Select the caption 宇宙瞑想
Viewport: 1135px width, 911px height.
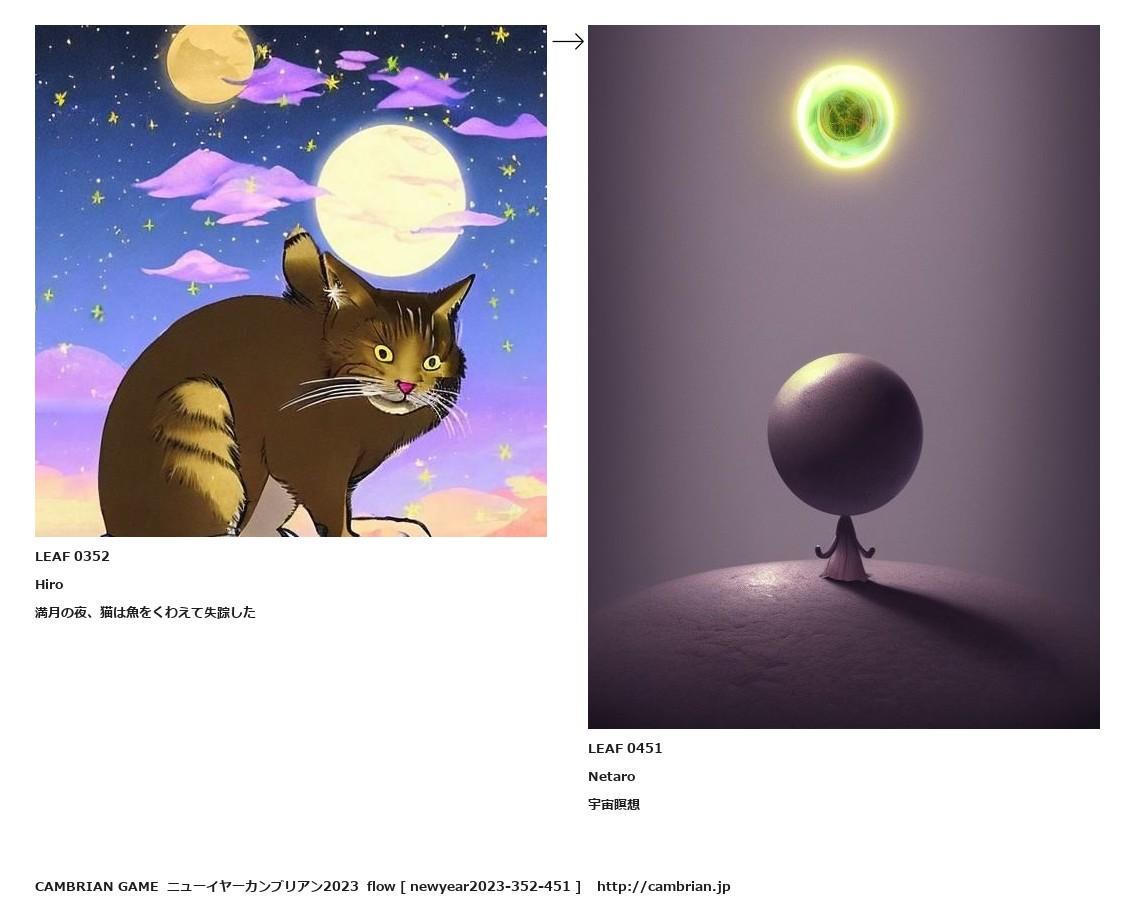614,805
